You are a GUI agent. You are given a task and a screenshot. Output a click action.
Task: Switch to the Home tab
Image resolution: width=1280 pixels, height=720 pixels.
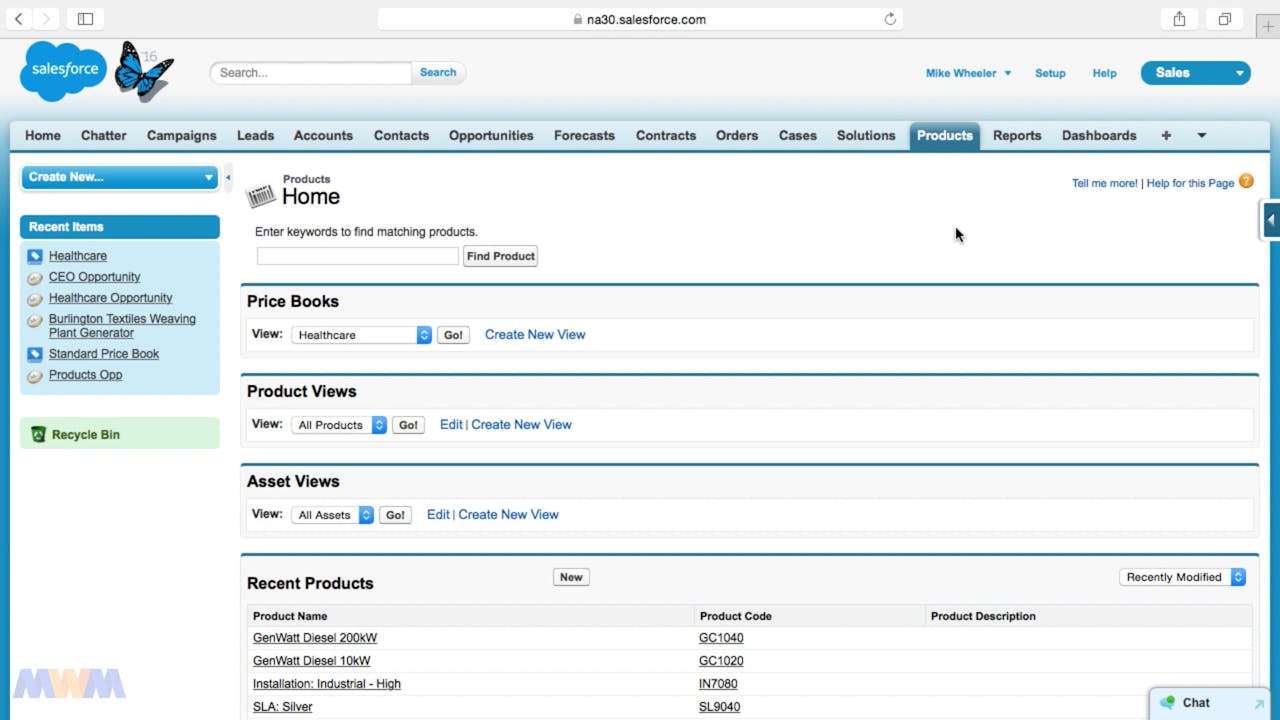tap(43, 135)
